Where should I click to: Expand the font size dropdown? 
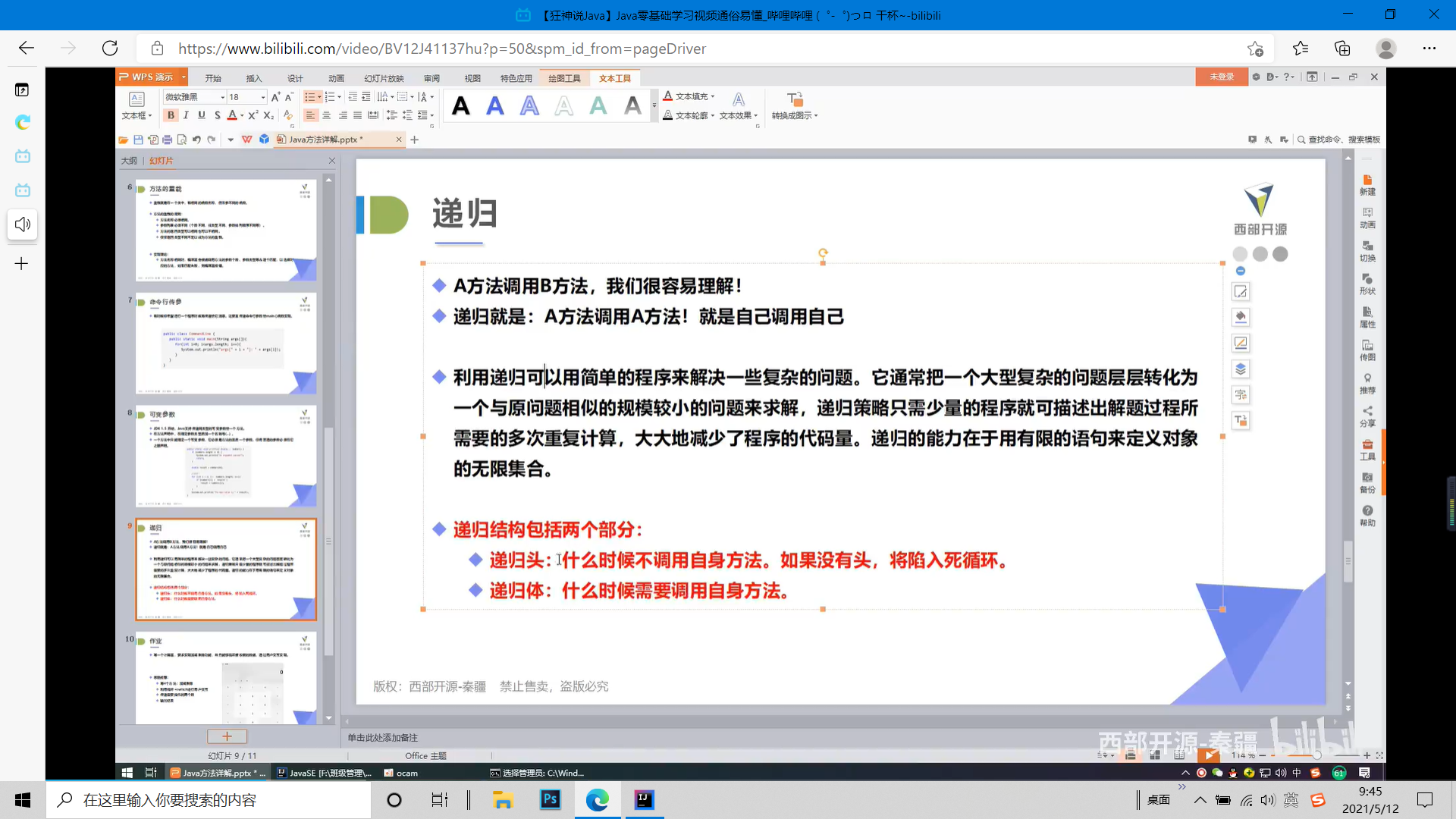coord(263,97)
